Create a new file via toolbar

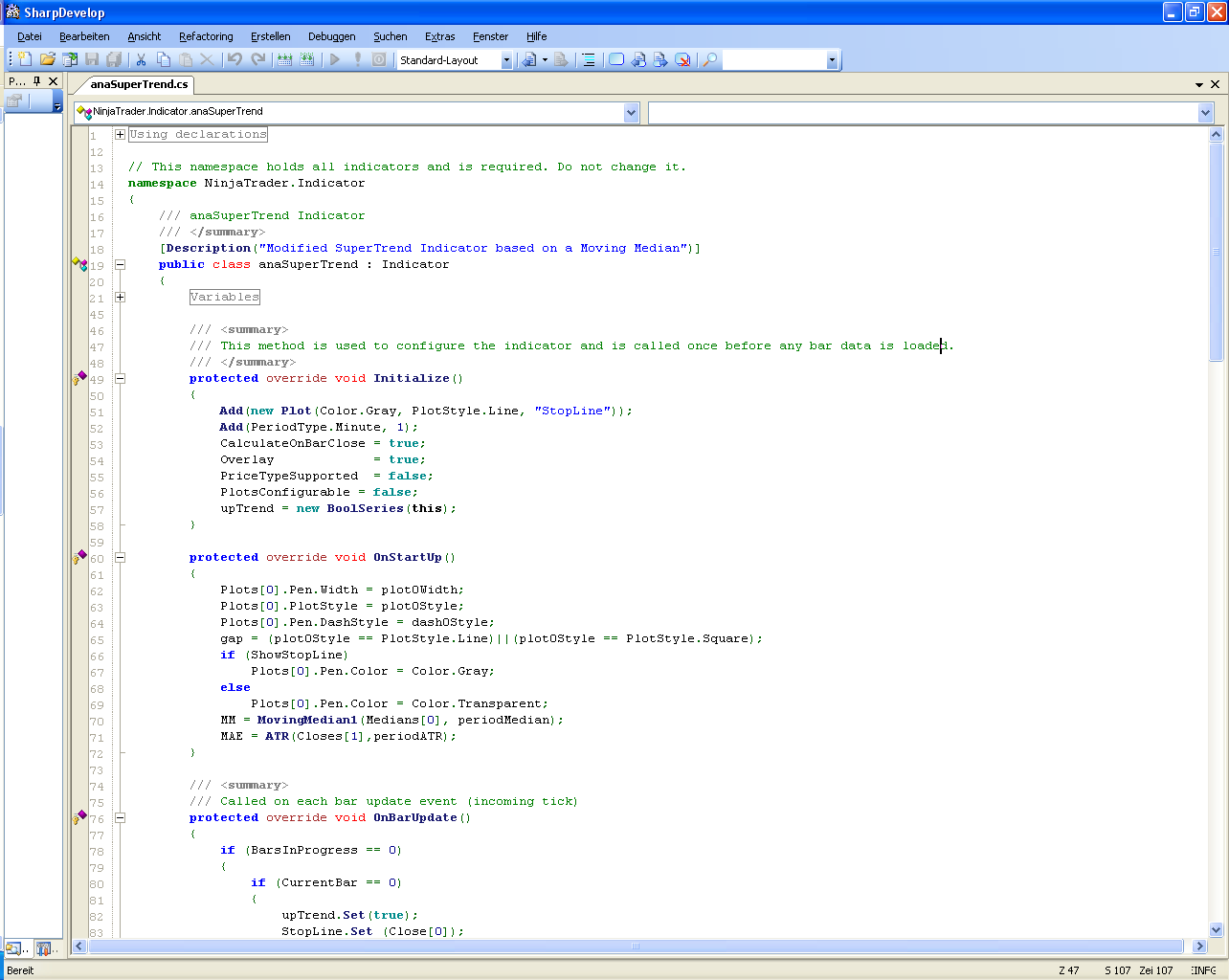pyautogui.click(x=26, y=59)
